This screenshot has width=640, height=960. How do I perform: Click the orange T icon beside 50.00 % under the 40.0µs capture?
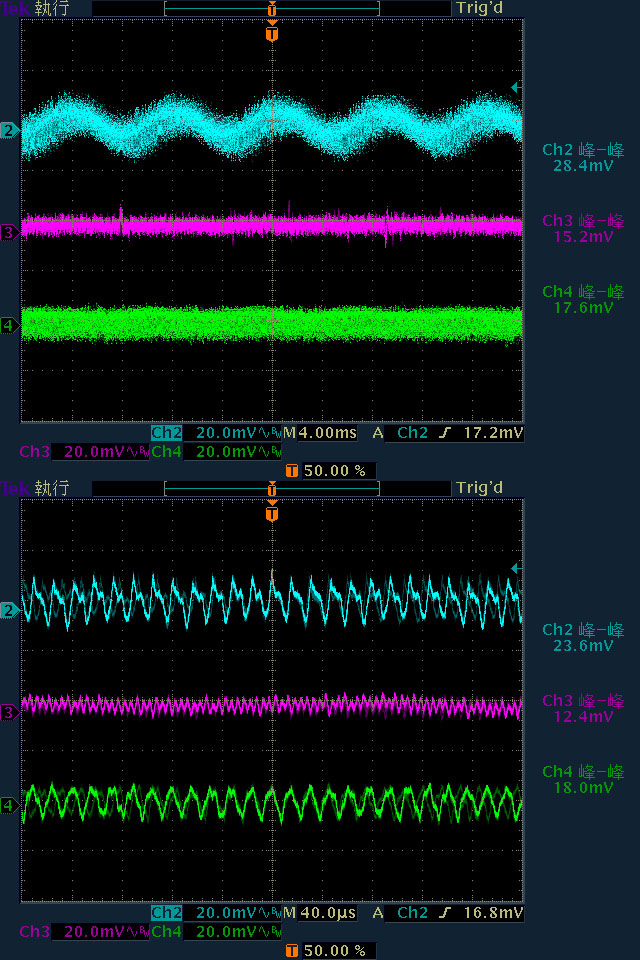292,951
